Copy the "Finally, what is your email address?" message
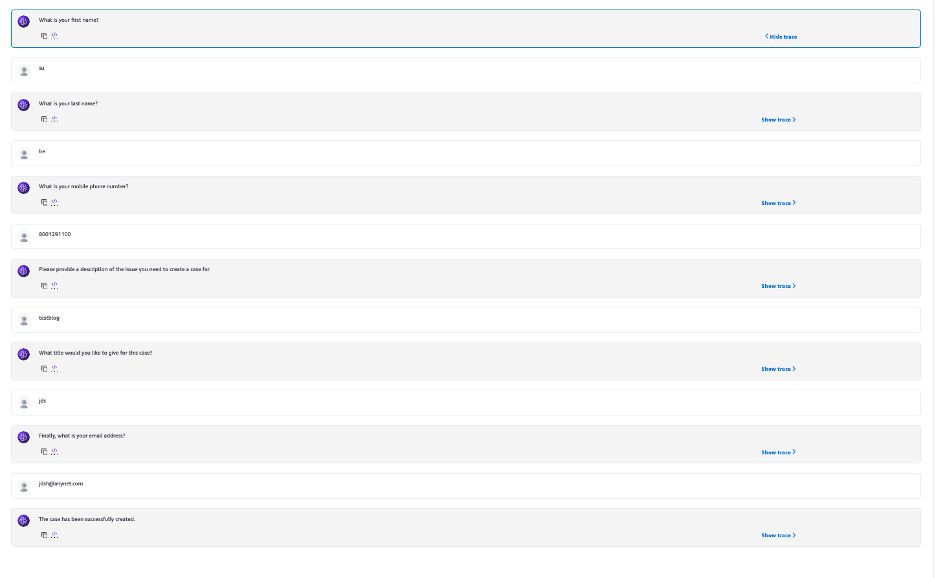Viewport: 936px width, 578px height. pyautogui.click(x=44, y=451)
